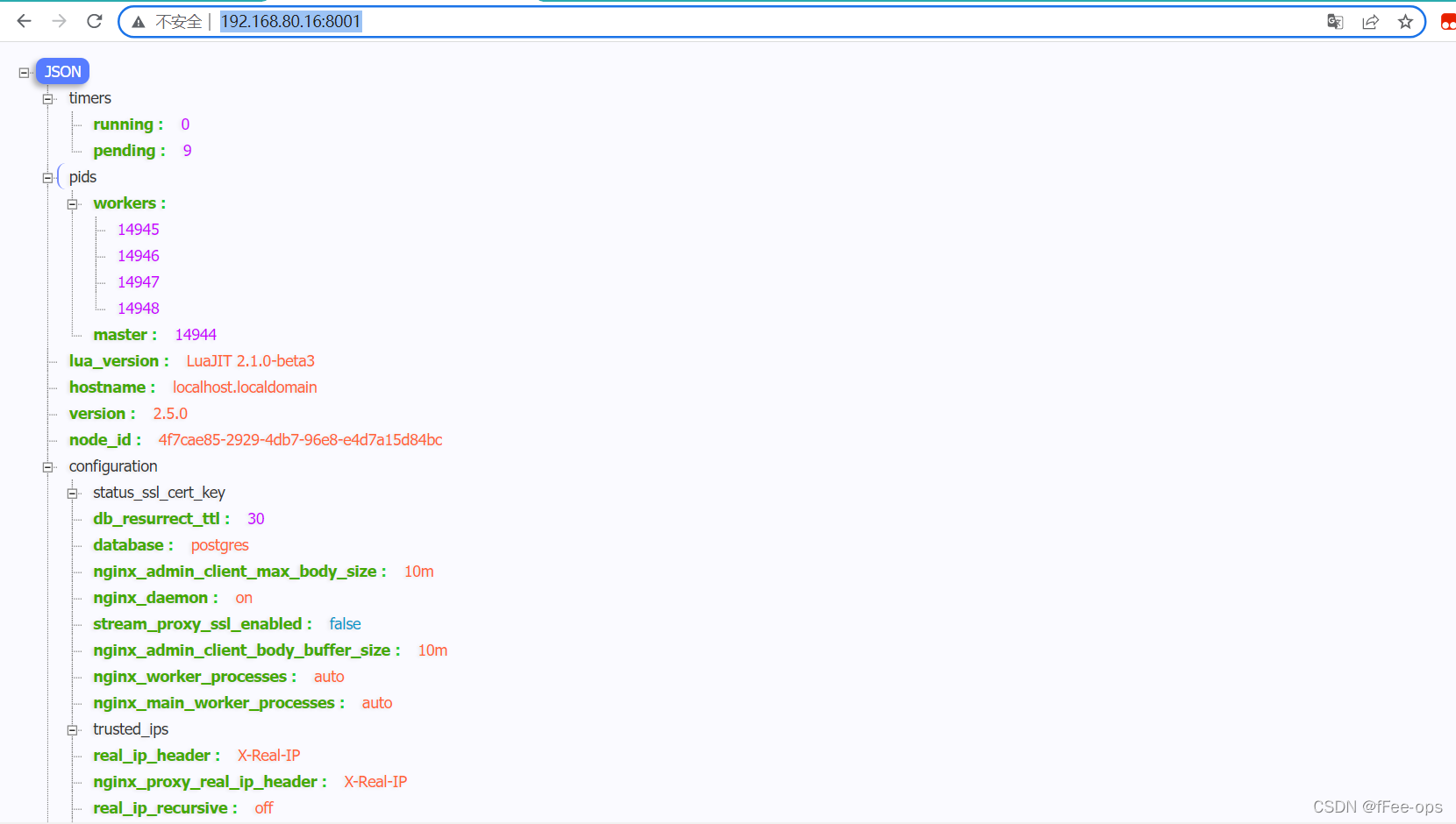Screen dimensions: 1456x824
Task: Collapse the root JSON node
Action: tap(24, 73)
